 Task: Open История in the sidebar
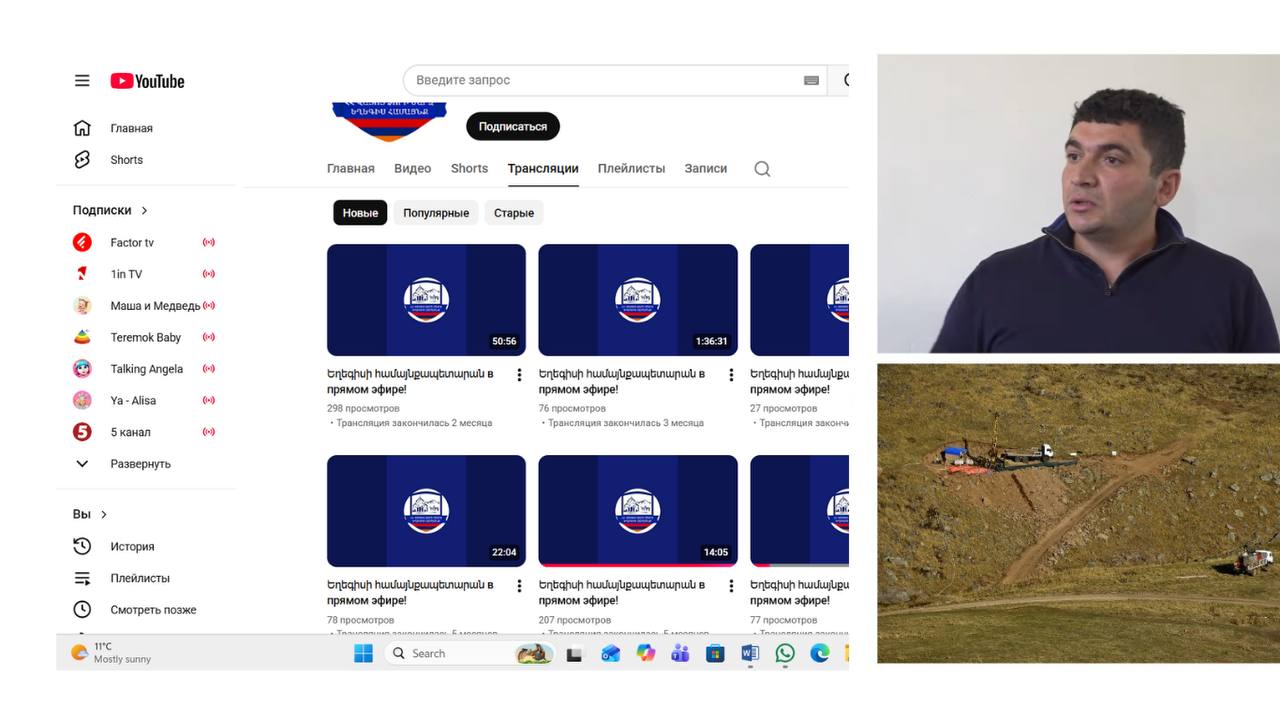pyautogui.click(x=132, y=547)
